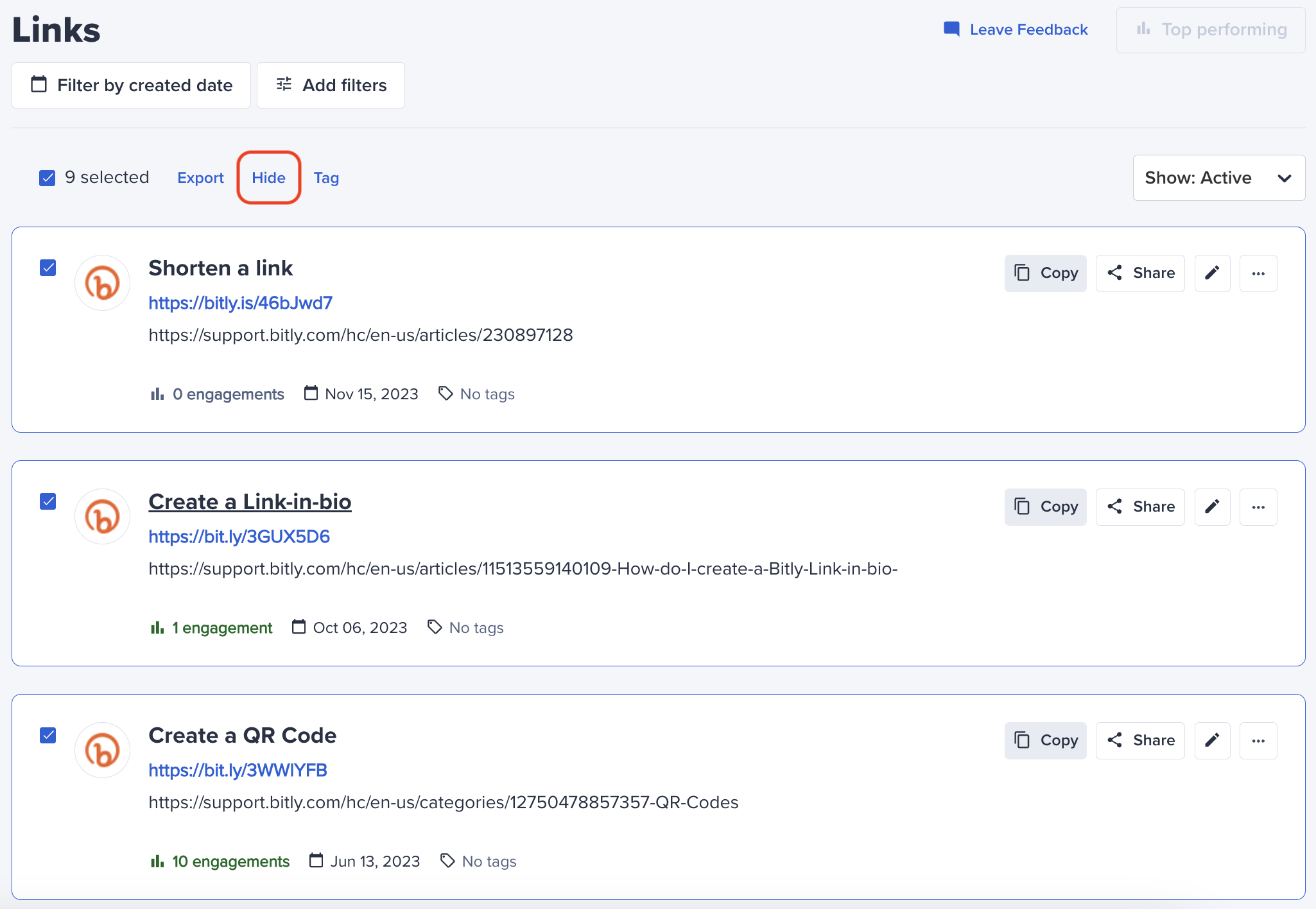Click the destination URL ending in Bitly-Link-in-bio-
Viewport: 1316px width, 909px height.
tap(523, 569)
